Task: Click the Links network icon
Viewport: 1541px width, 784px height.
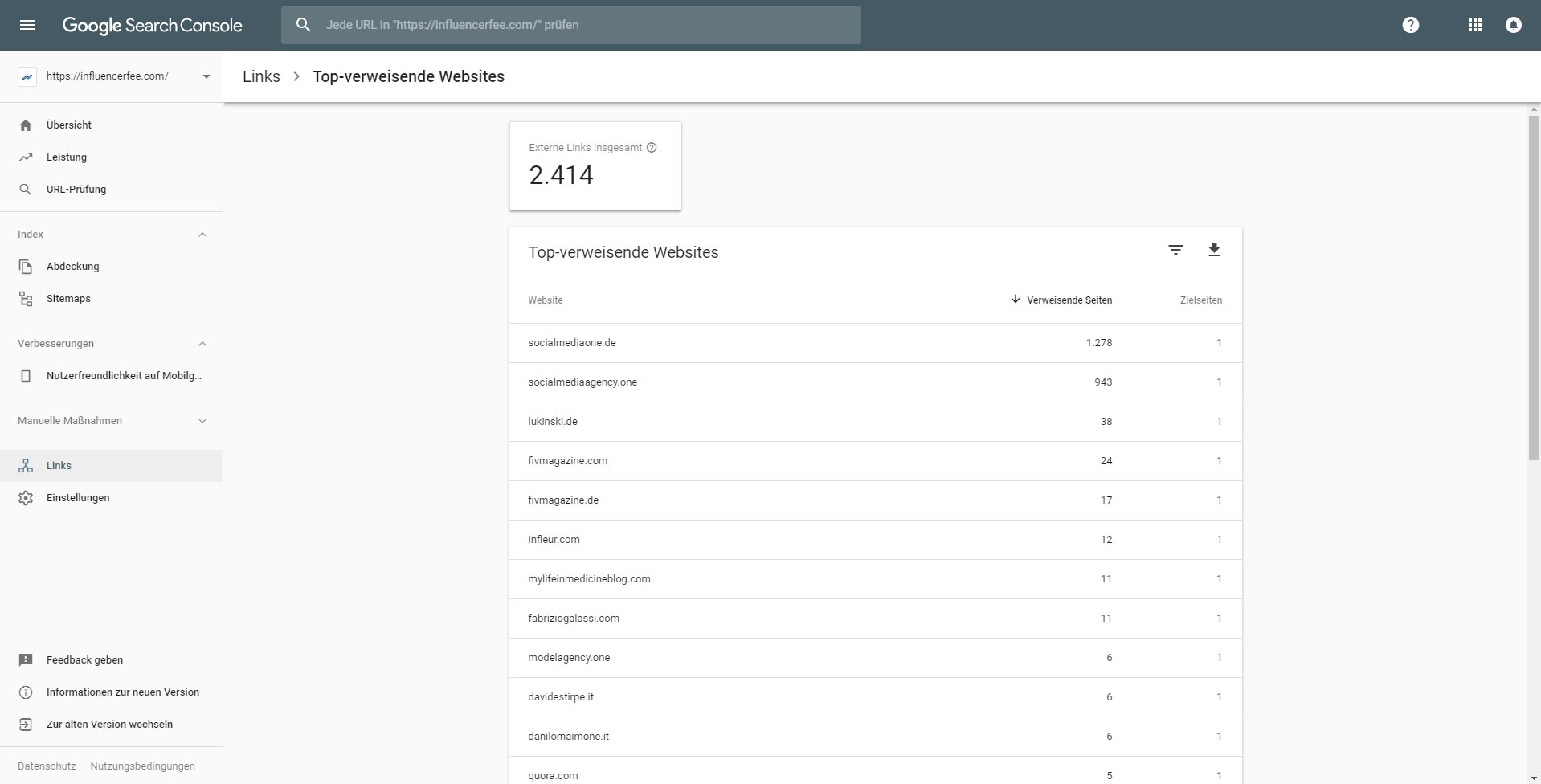Action: click(26, 466)
